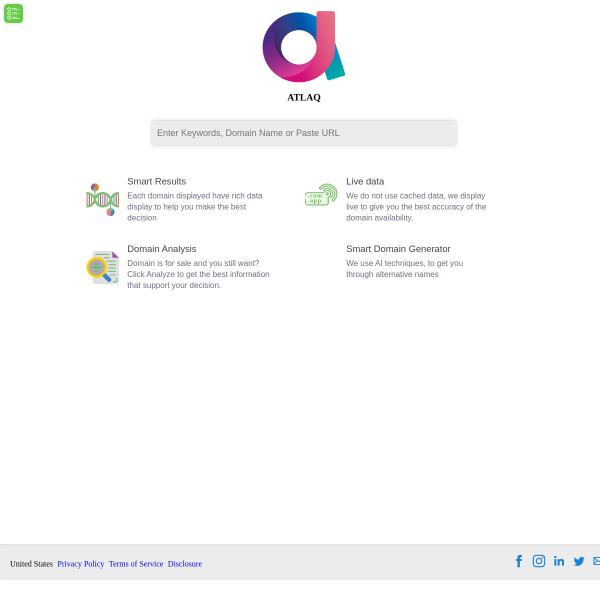This screenshot has width=600, height=600.
Task: Visit the Facebook page icon
Action: 519,561
